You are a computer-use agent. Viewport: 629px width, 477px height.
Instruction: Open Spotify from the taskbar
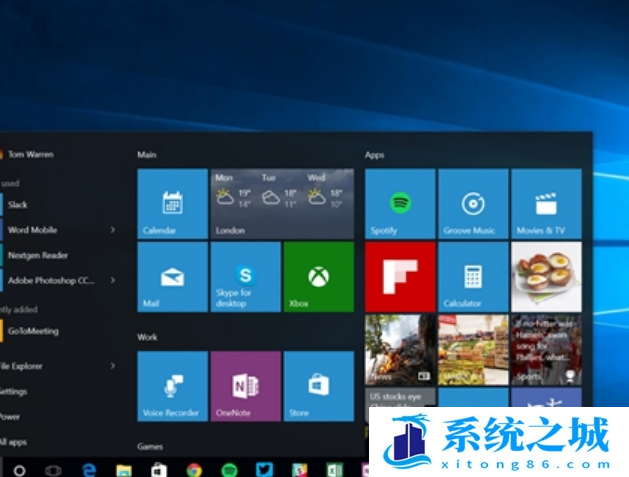[229, 470]
